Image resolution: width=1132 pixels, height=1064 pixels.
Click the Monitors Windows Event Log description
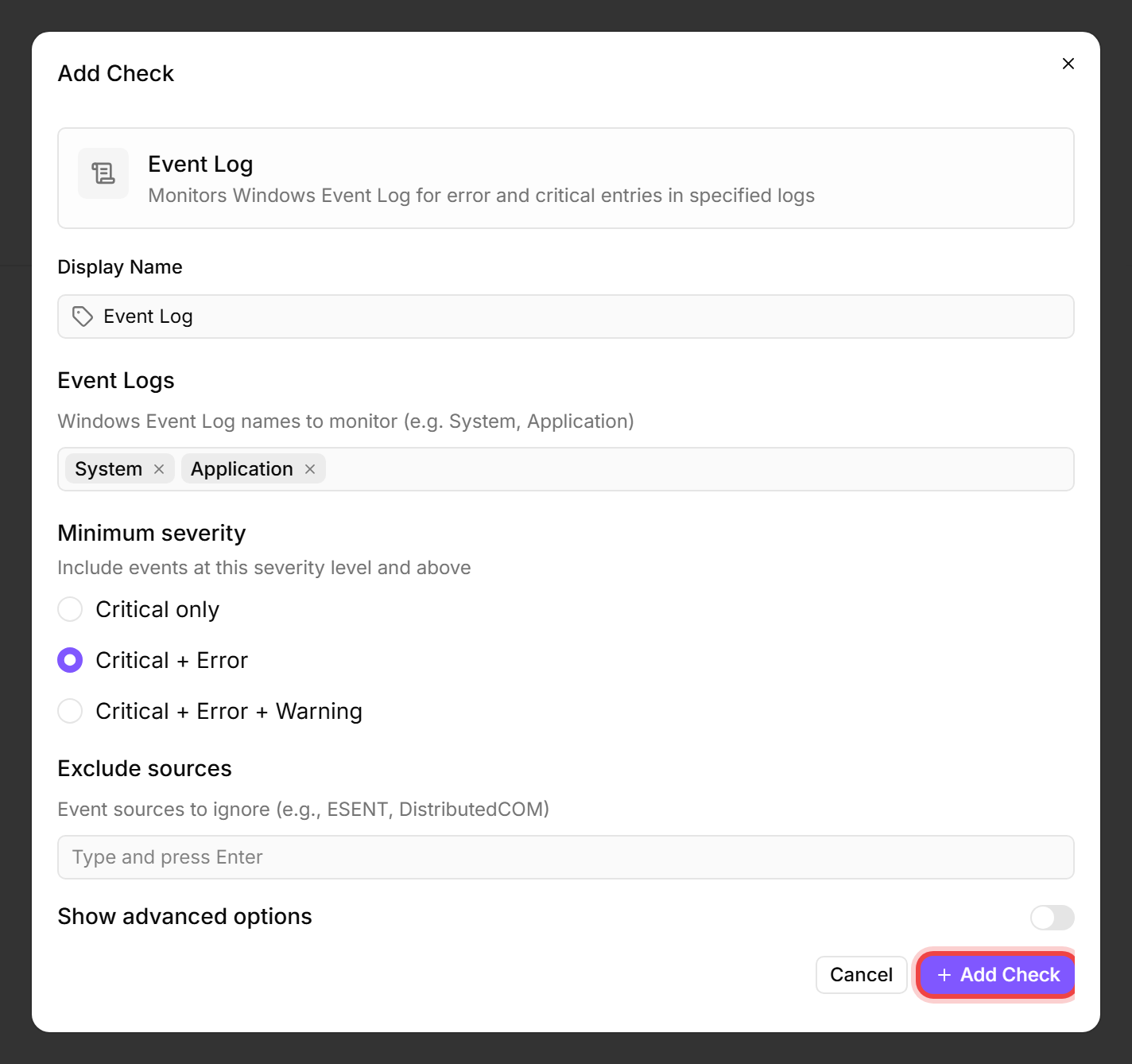[x=482, y=196]
